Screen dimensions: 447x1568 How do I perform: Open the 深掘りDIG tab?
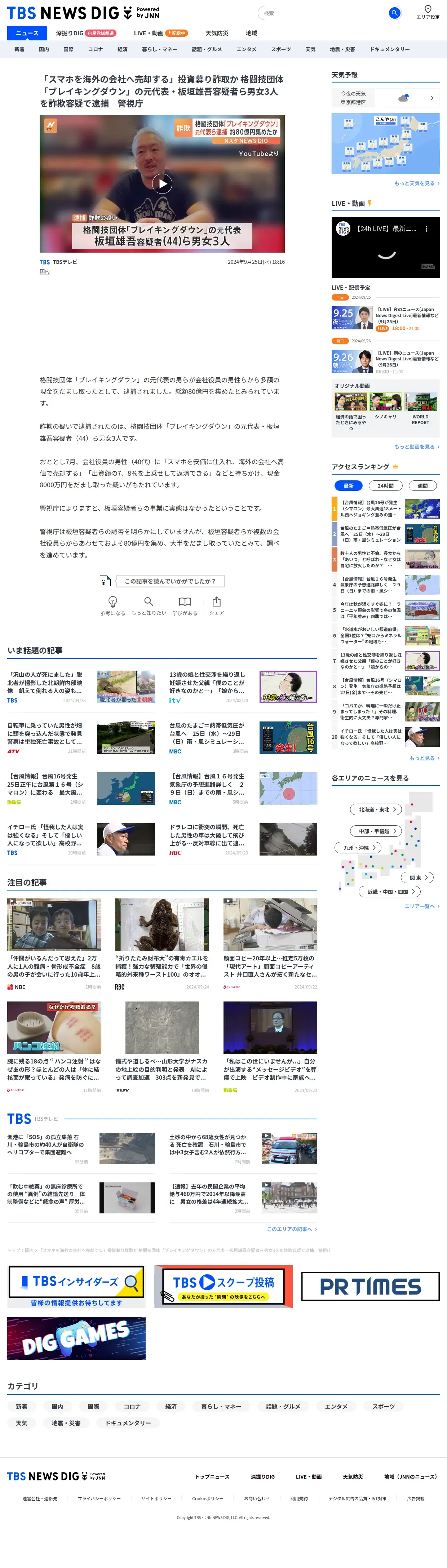tap(85, 33)
